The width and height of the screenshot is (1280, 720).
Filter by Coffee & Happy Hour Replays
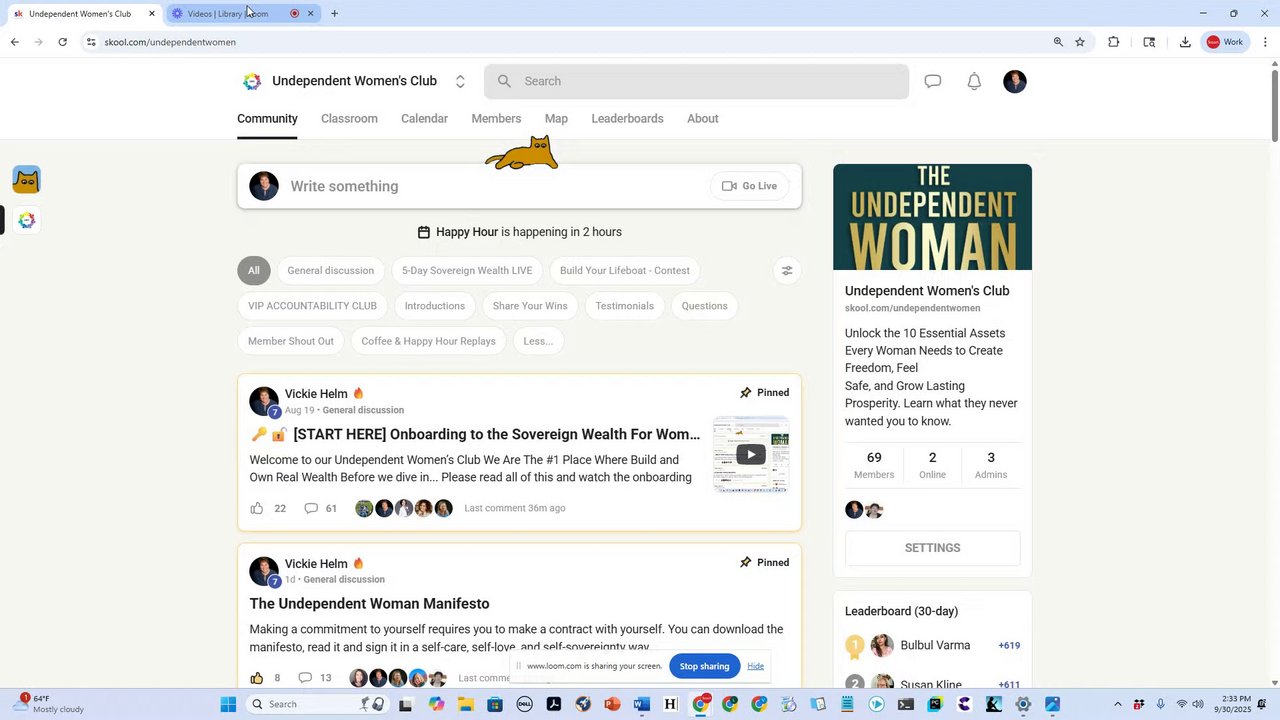coord(428,341)
